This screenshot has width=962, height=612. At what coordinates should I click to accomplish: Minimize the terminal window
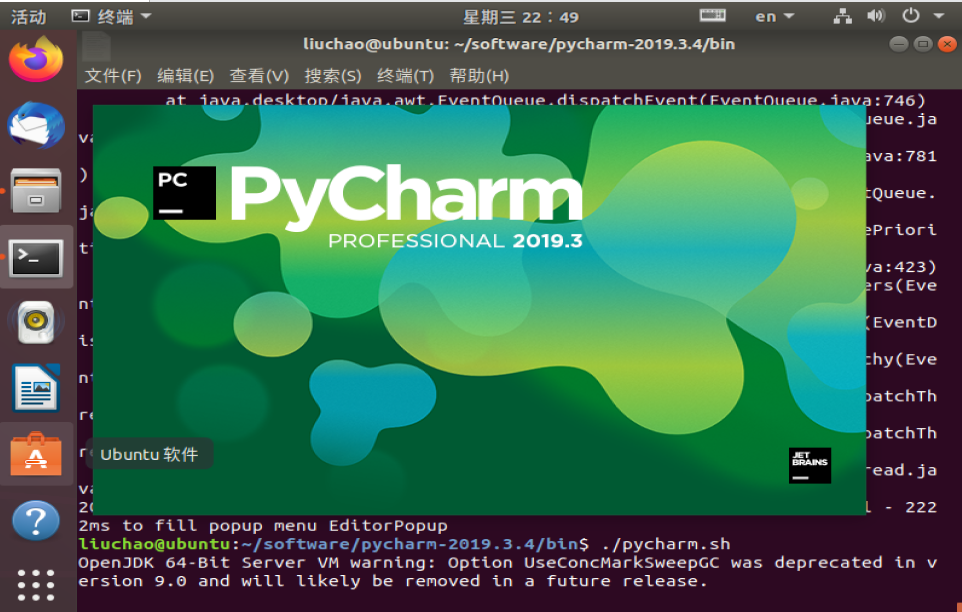[899, 44]
